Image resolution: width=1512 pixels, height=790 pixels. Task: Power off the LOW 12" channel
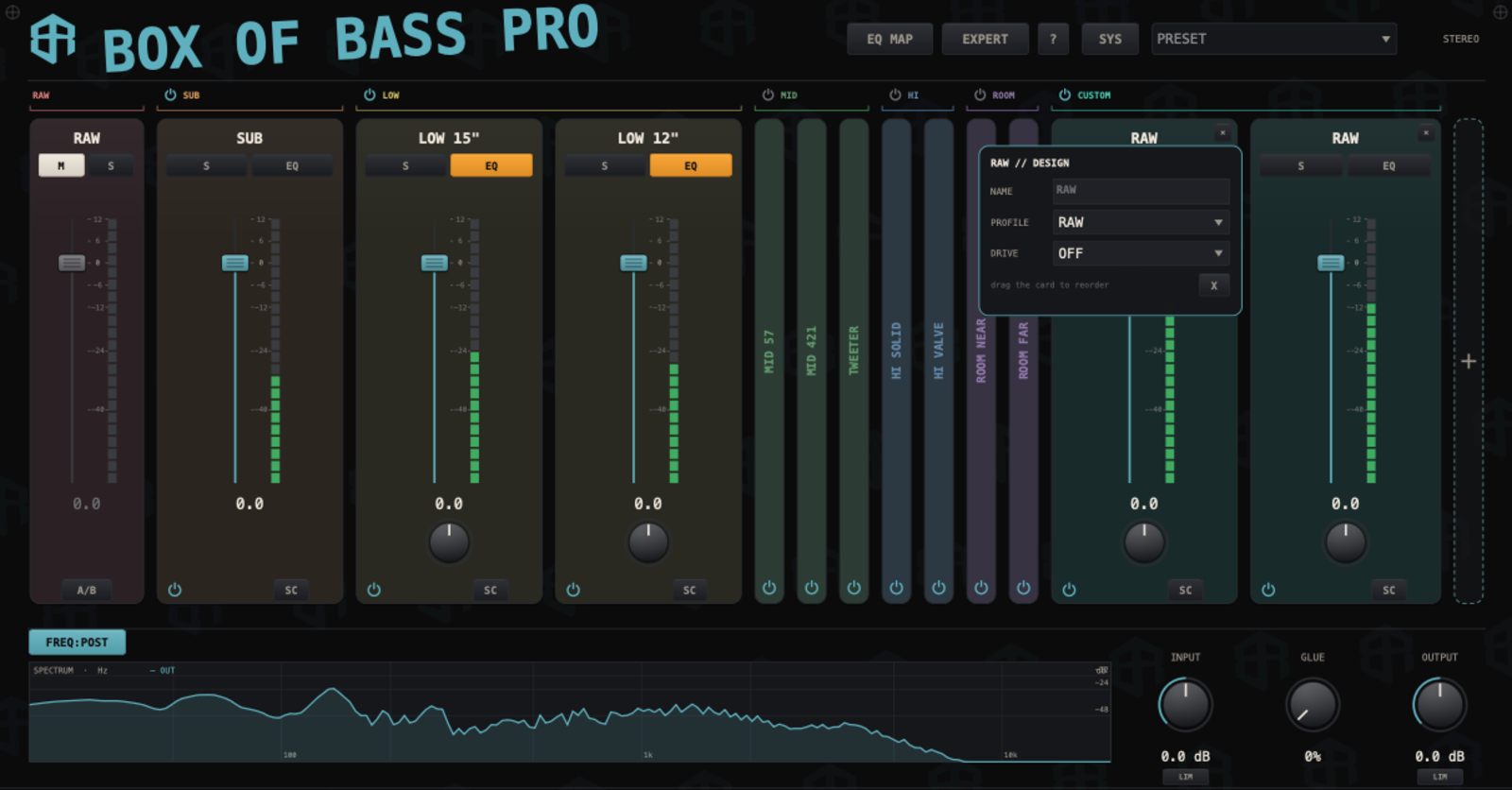click(x=573, y=590)
